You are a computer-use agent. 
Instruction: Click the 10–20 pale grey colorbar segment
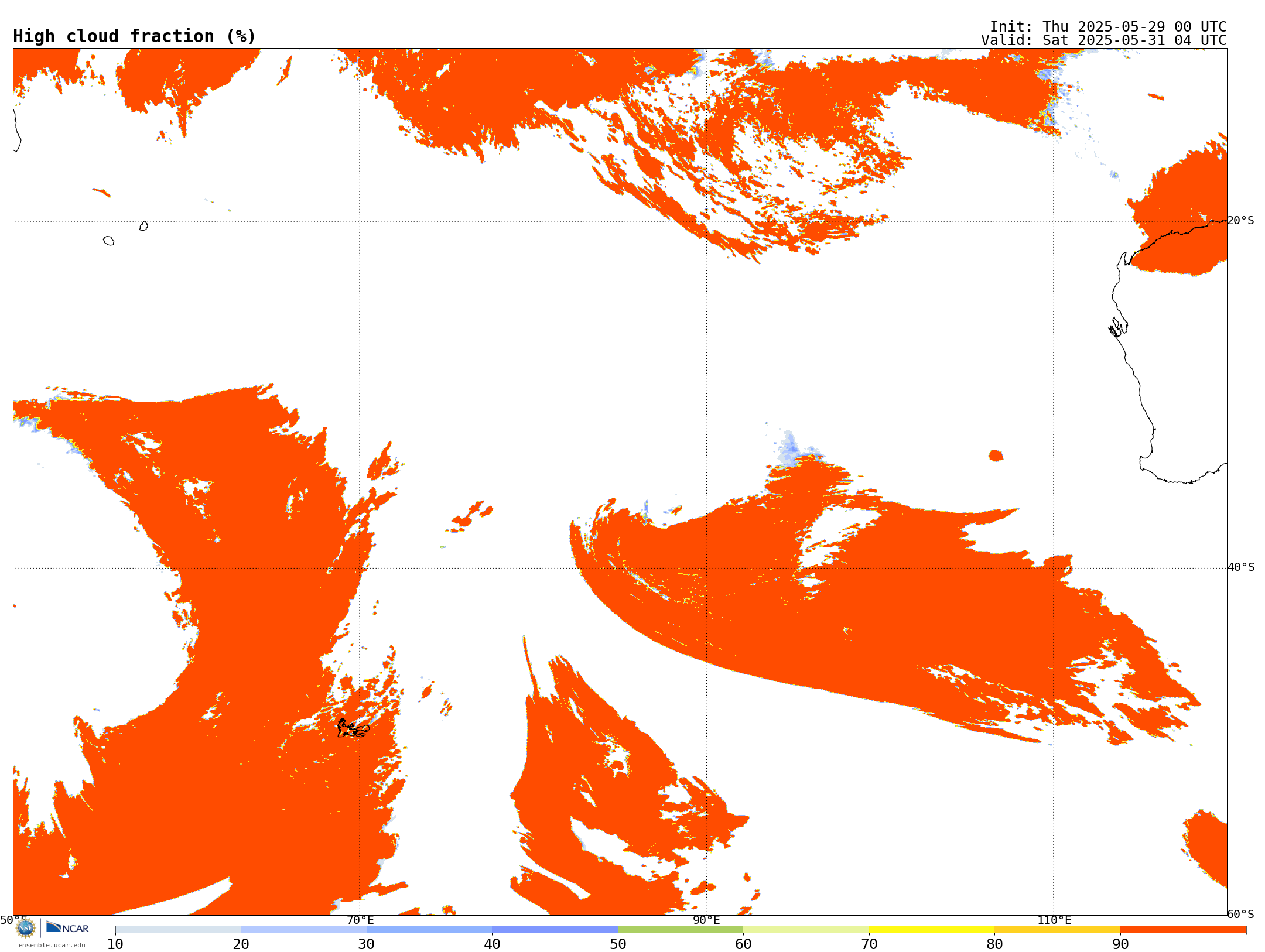coord(178,930)
